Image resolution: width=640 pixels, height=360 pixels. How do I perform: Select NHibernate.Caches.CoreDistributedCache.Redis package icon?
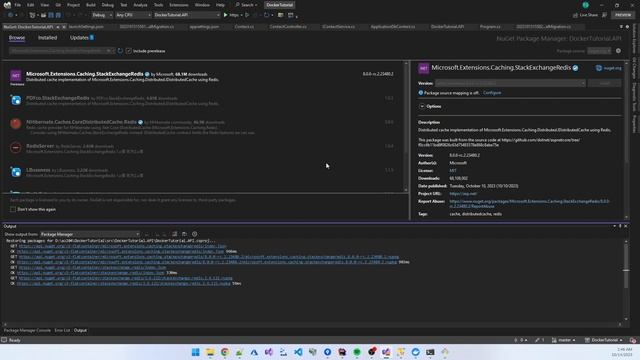16,124
